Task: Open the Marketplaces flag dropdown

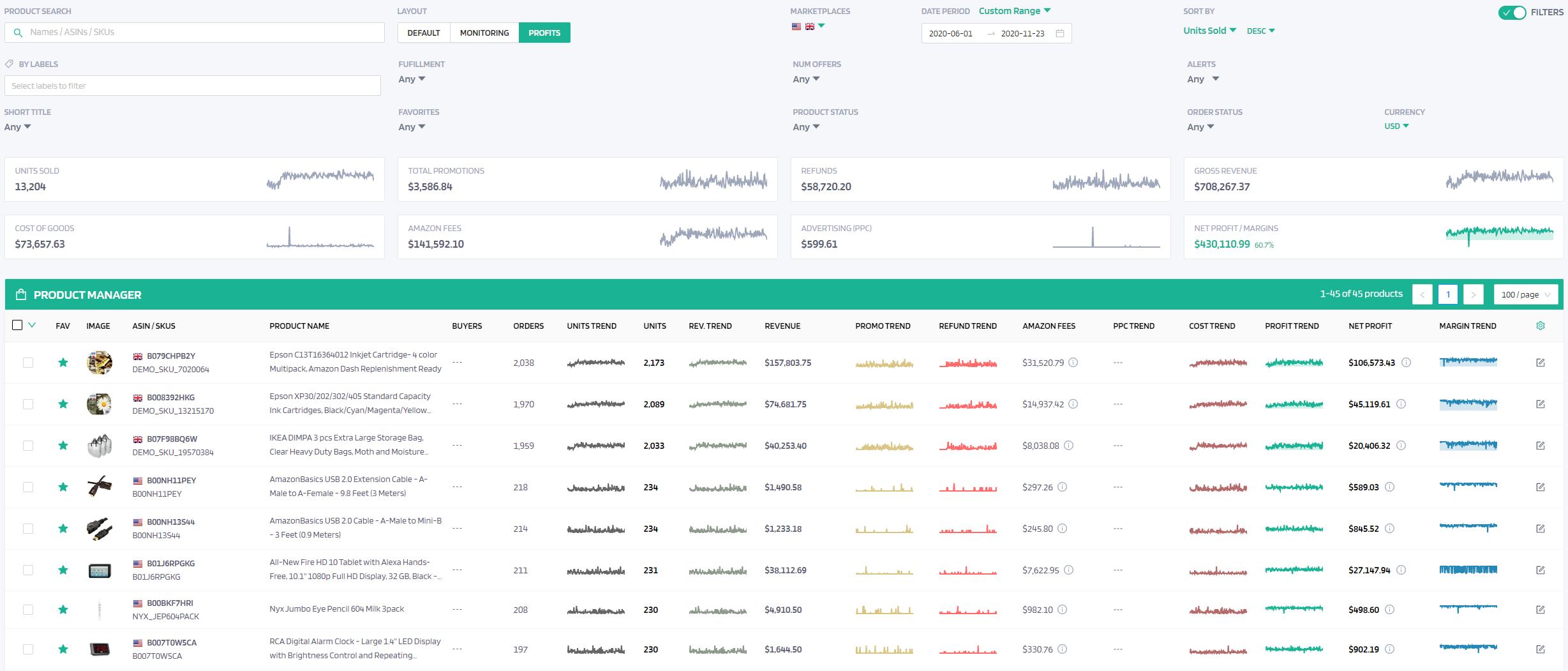Action: tap(809, 26)
